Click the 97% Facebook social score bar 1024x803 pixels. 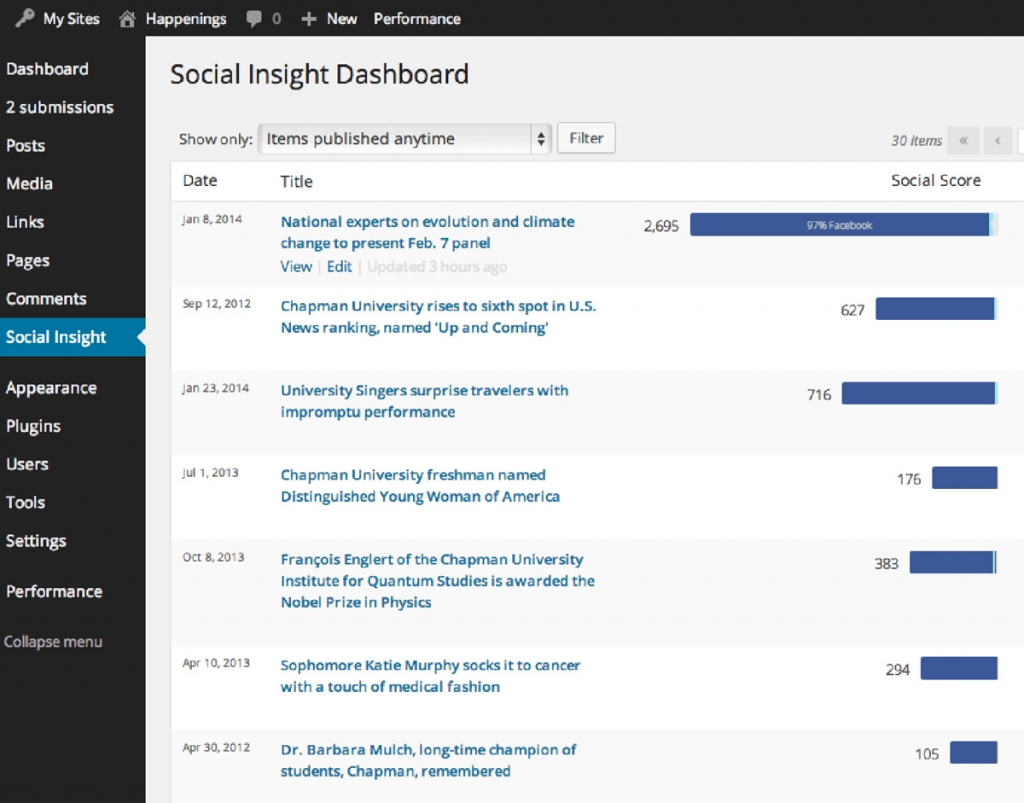point(843,225)
